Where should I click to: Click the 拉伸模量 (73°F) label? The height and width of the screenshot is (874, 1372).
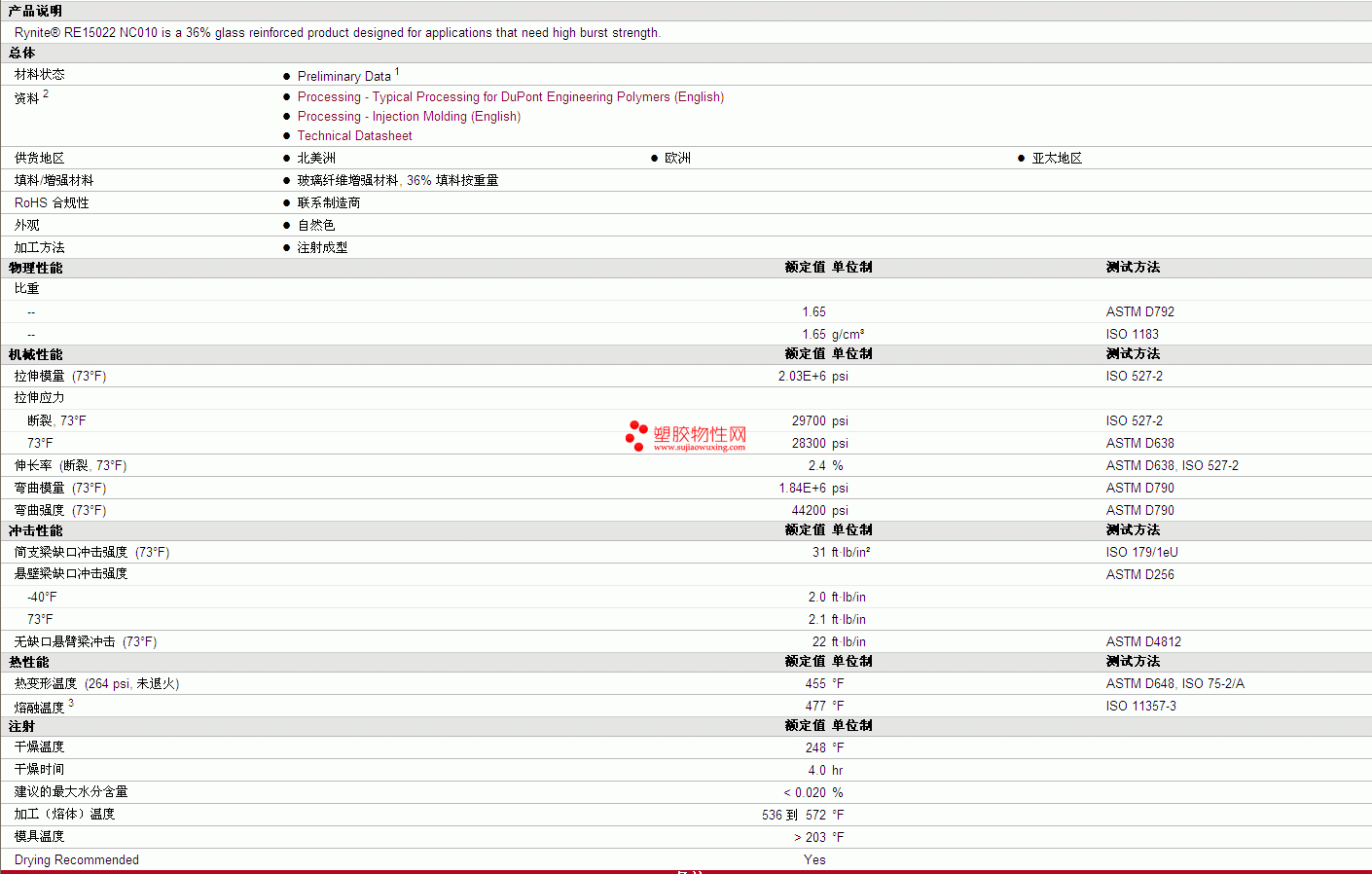60,377
